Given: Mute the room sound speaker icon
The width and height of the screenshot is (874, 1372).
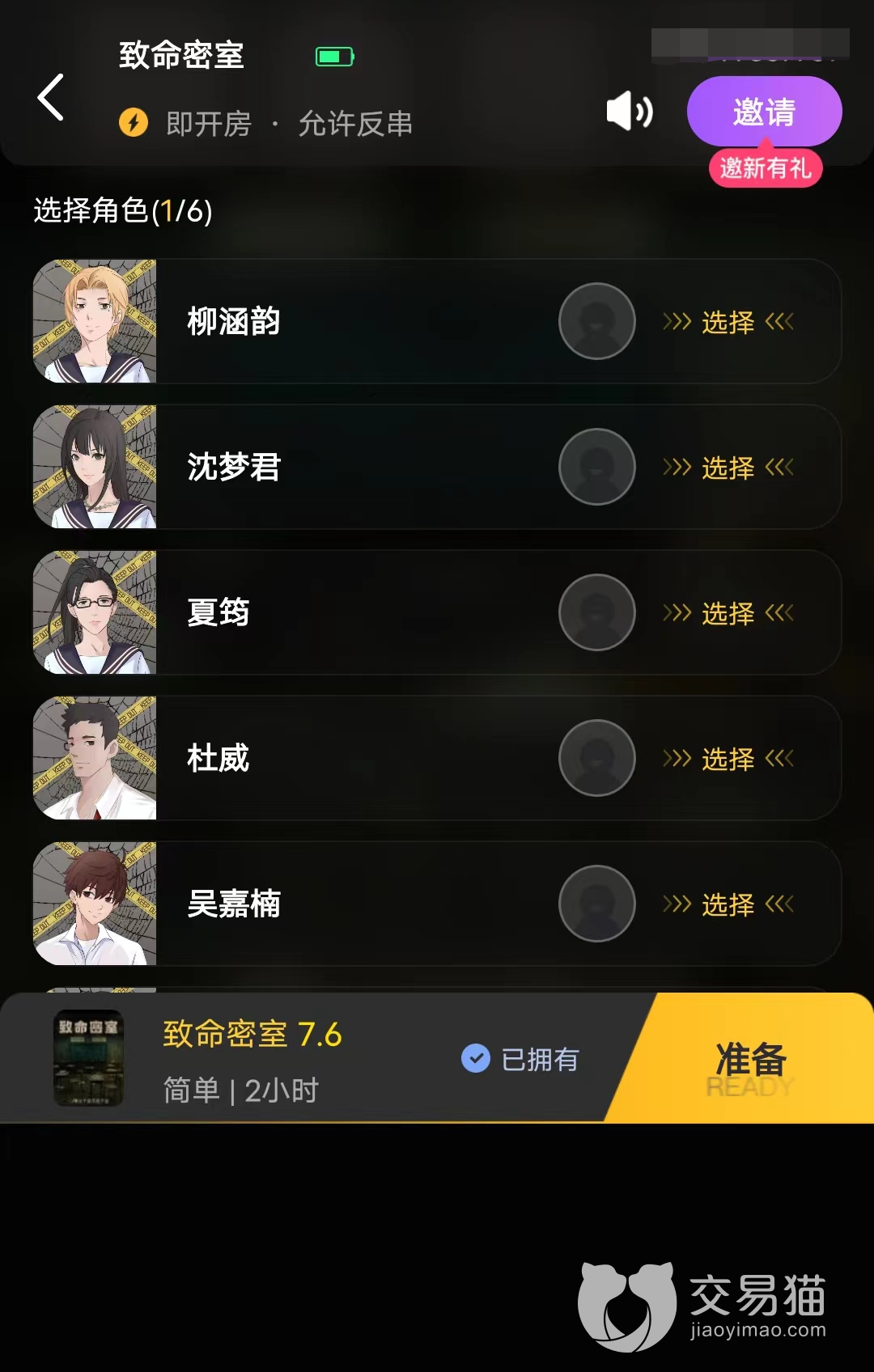Looking at the screenshot, I should tap(630, 111).
